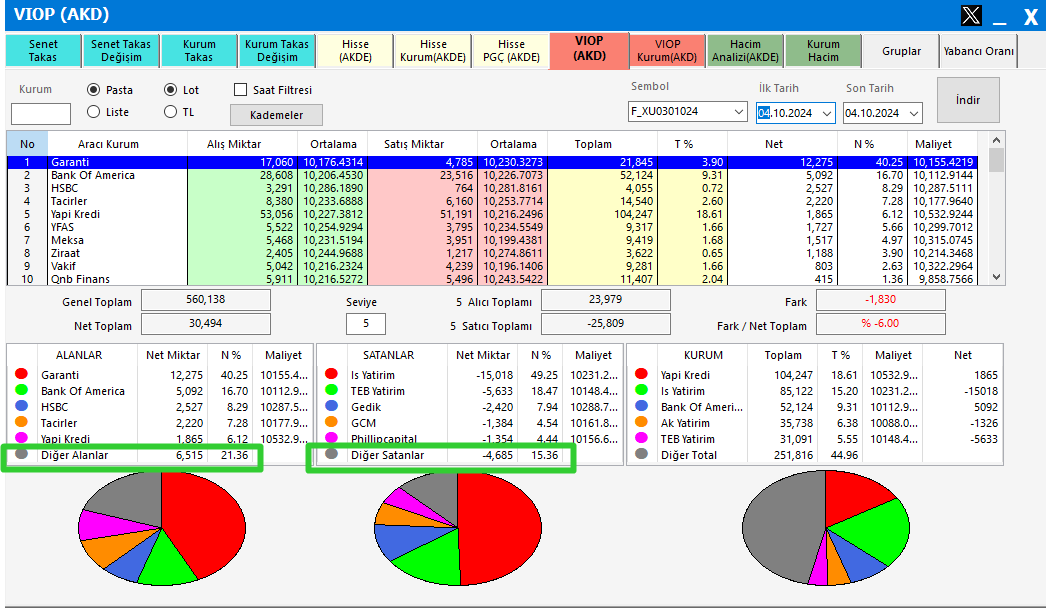
Task: Click the orange swatch beside GCM
Action: 332,422
